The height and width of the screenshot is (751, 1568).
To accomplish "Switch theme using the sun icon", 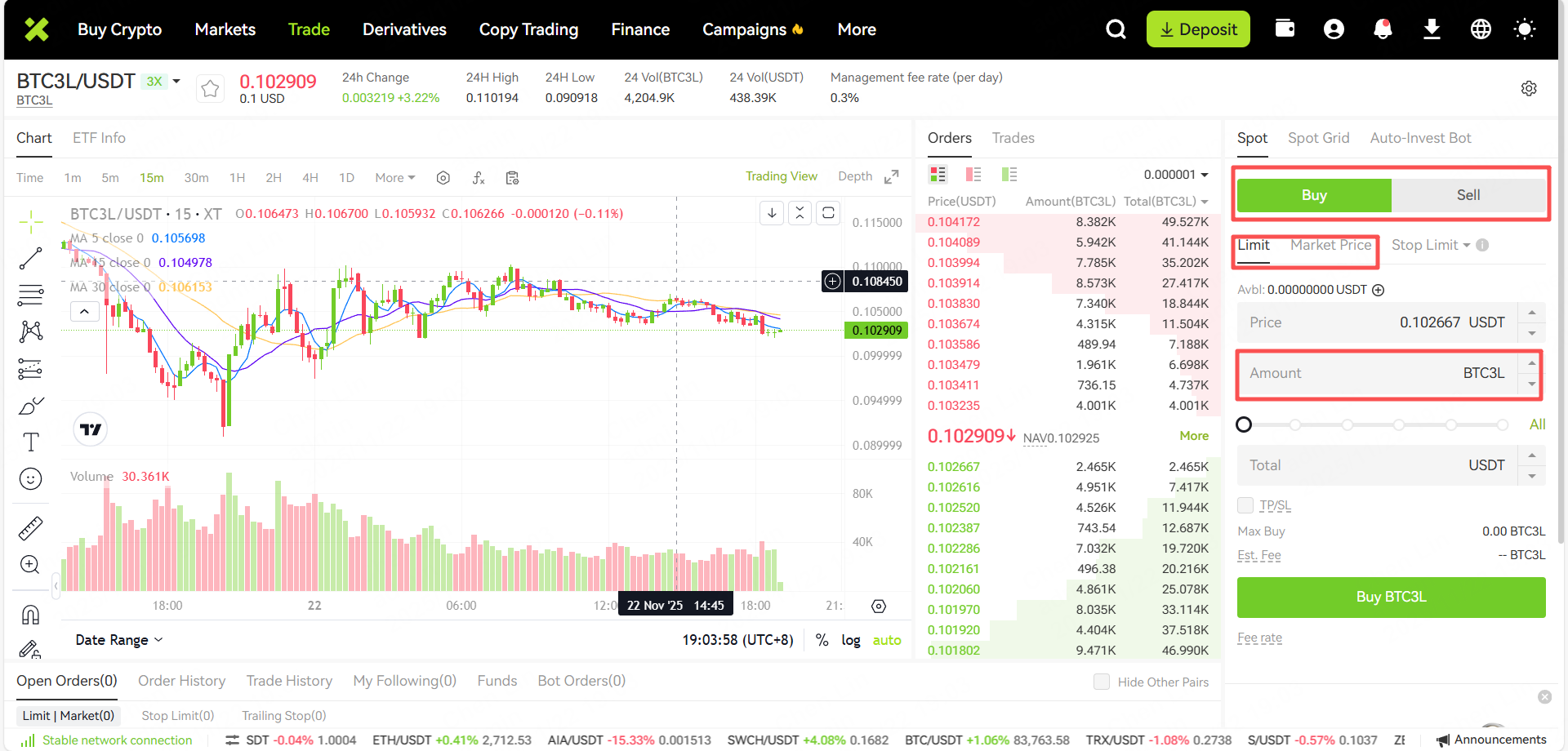I will coord(1524,29).
